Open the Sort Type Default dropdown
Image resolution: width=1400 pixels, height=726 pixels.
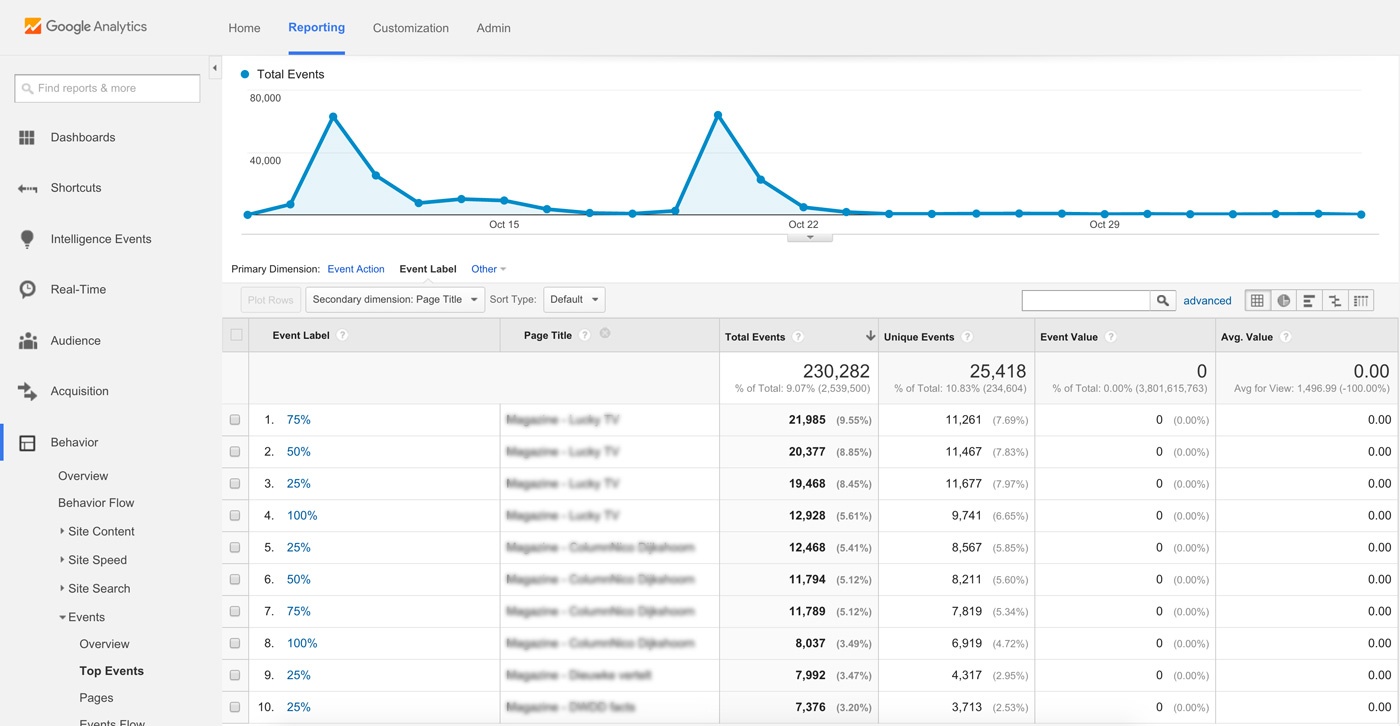point(574,299)
